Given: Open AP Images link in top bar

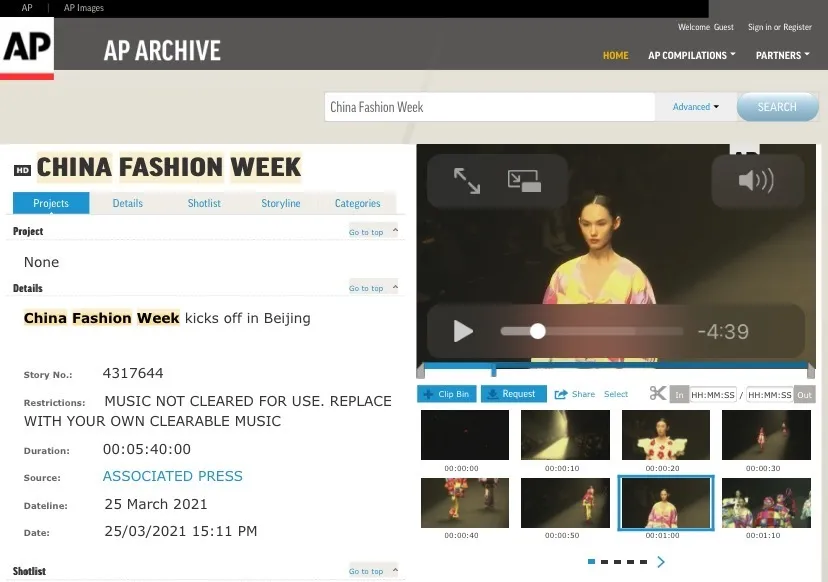Looking at the screenshot, I should (x=83, y=8).
